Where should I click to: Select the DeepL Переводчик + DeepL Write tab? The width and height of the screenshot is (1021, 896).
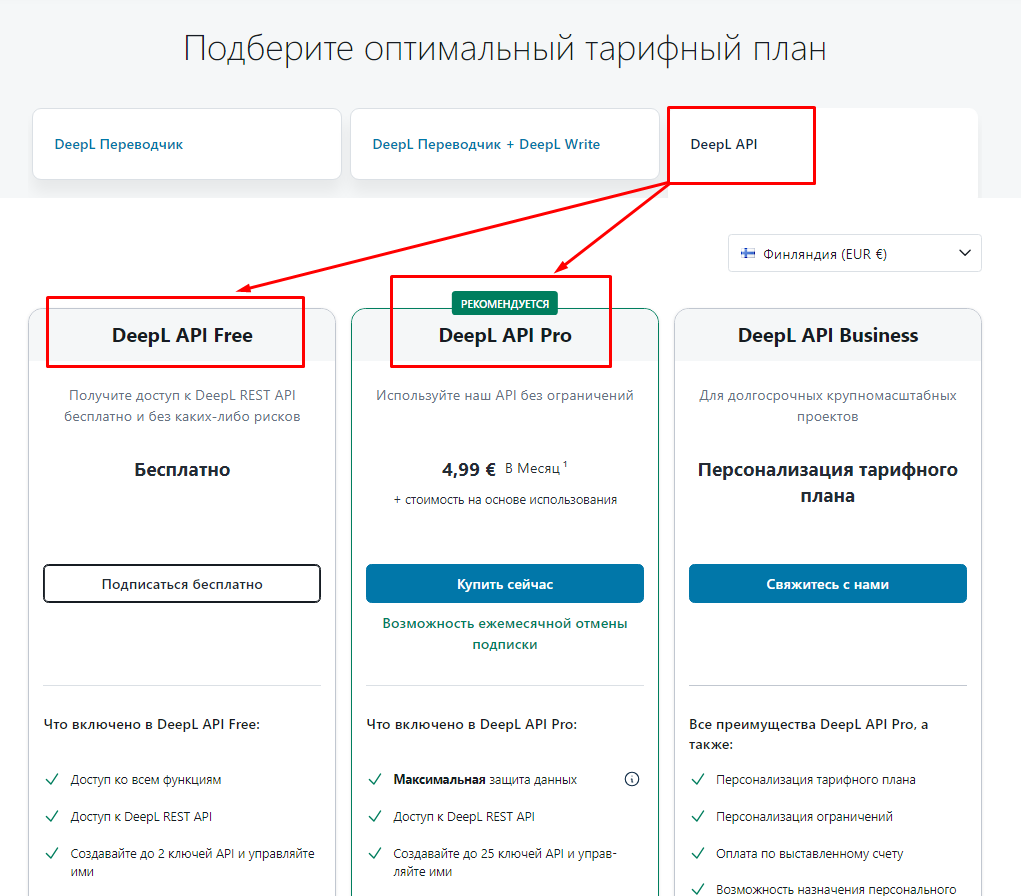pos(505,144)
